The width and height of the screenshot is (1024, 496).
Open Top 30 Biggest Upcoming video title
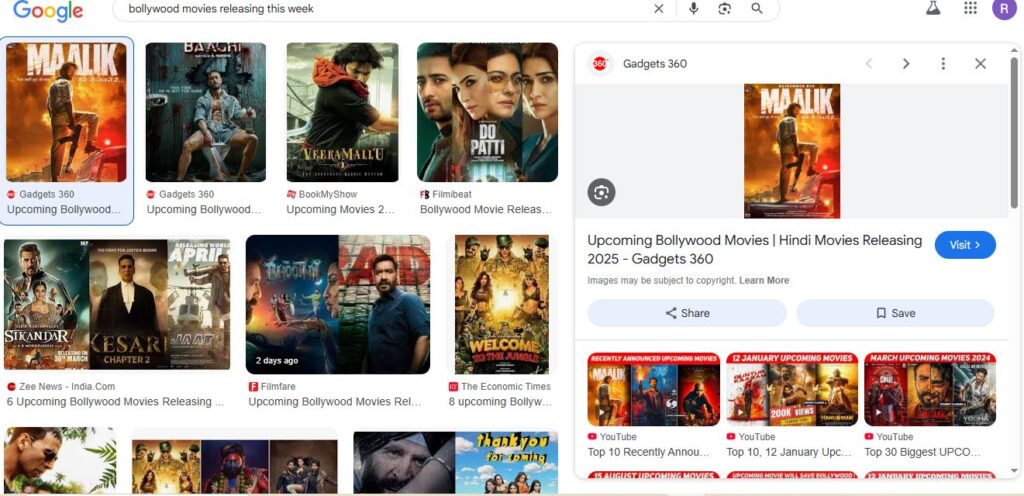pyautogui.click(x=922, y=452)
